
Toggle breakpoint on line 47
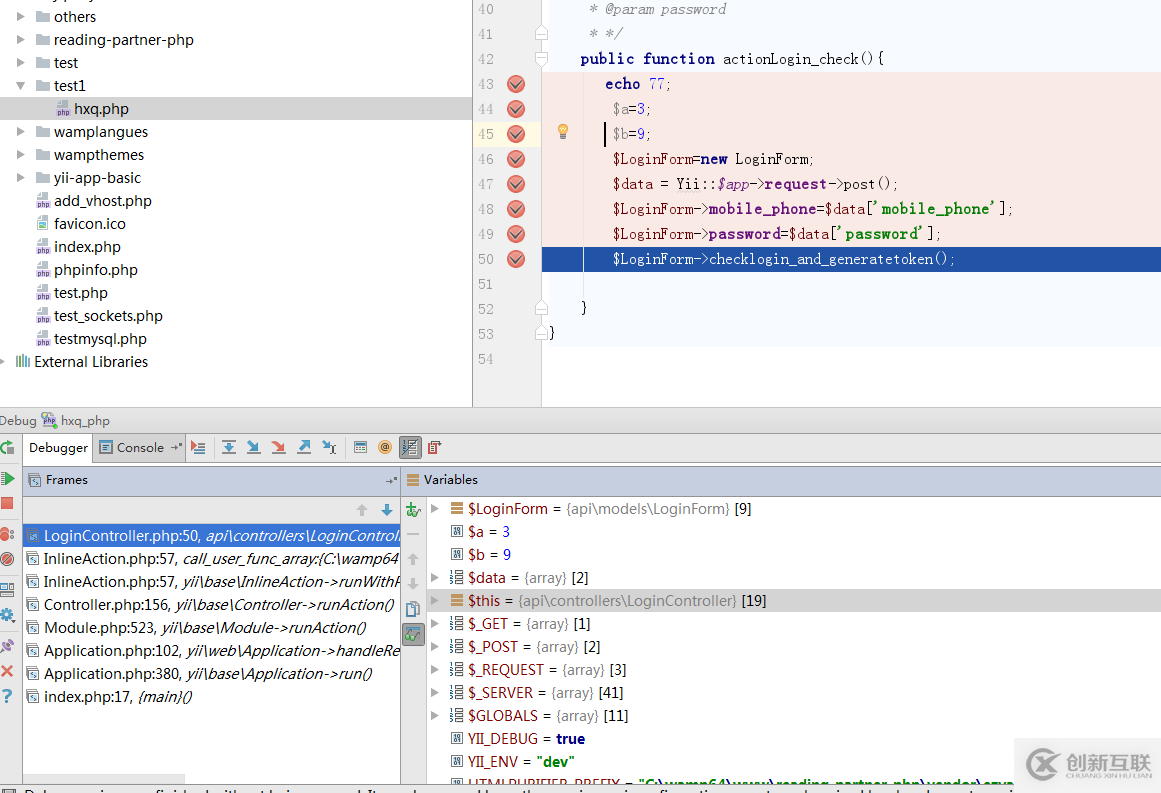(516, 184)
